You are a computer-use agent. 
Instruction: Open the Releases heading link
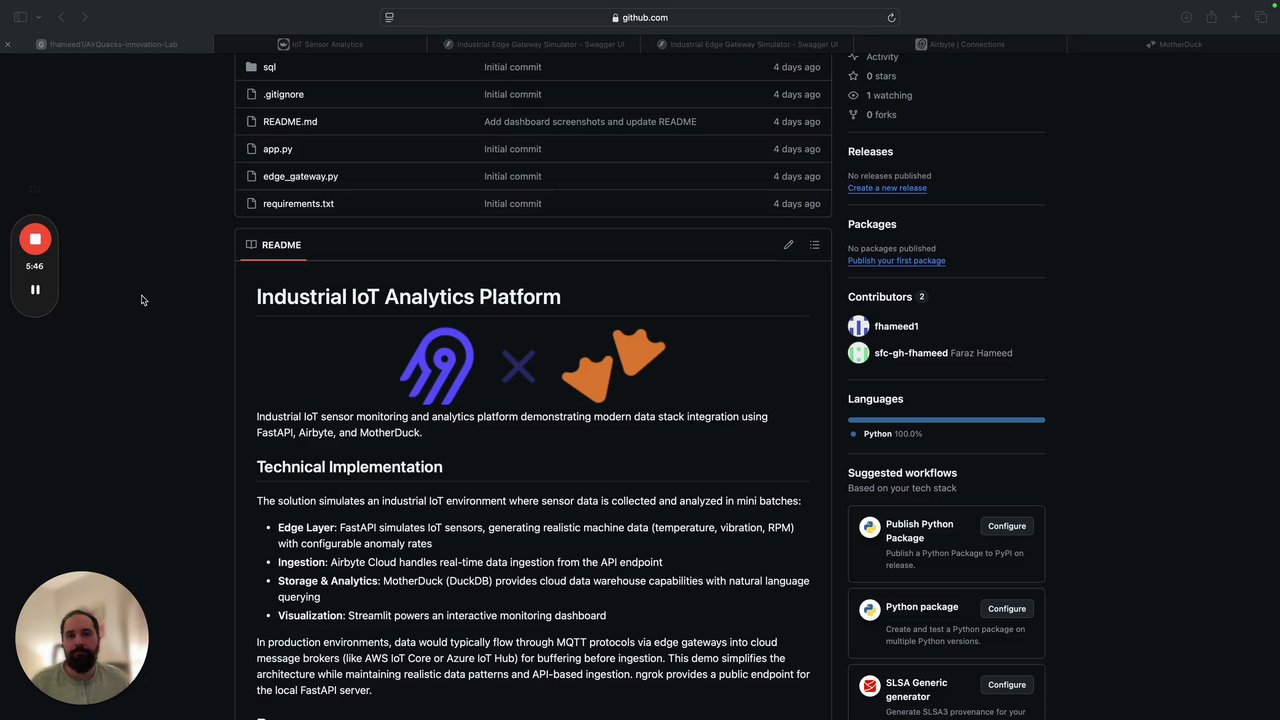point(870,152)
